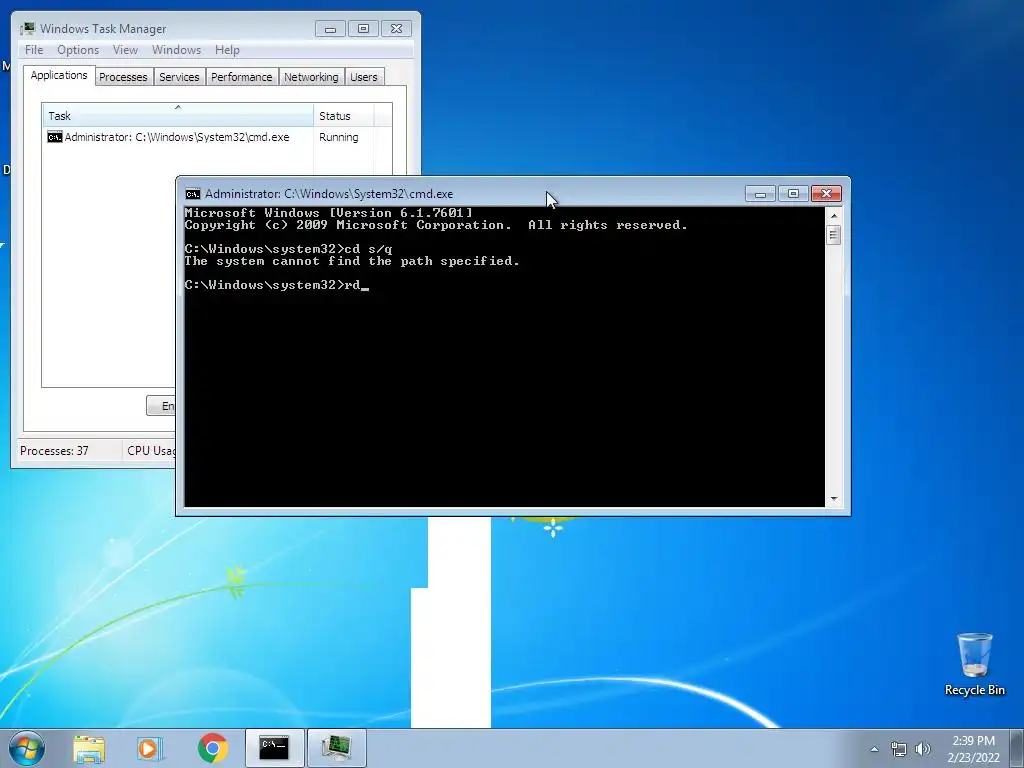The height and width of the screenshot is (768, 1024).
Task: Click the Task Manager title bar icon
Action: click(28, 29)
